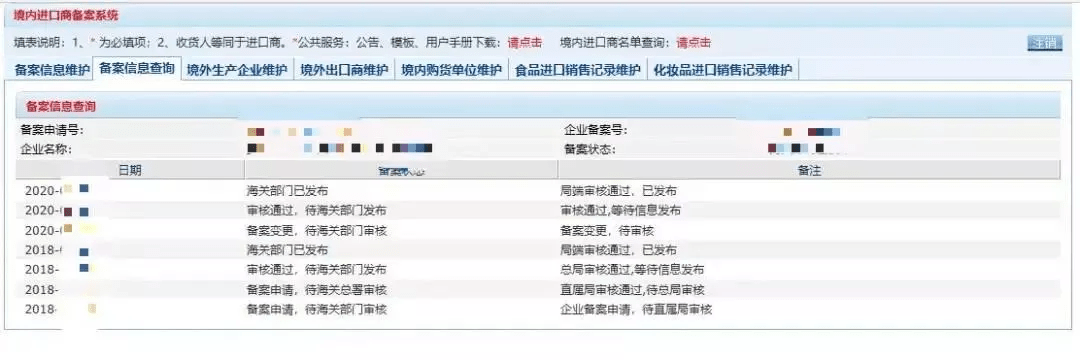Click the 企业备案号 field label
This screenshot has height=360, width=1080.
pyautogui.click(x=596, y=130)
